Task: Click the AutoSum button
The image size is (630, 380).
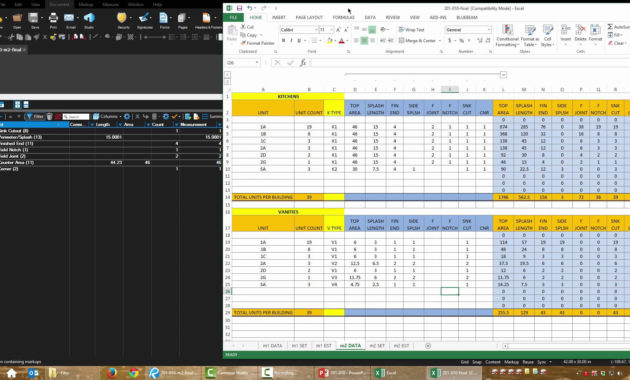Action: (x=618, y=27)
